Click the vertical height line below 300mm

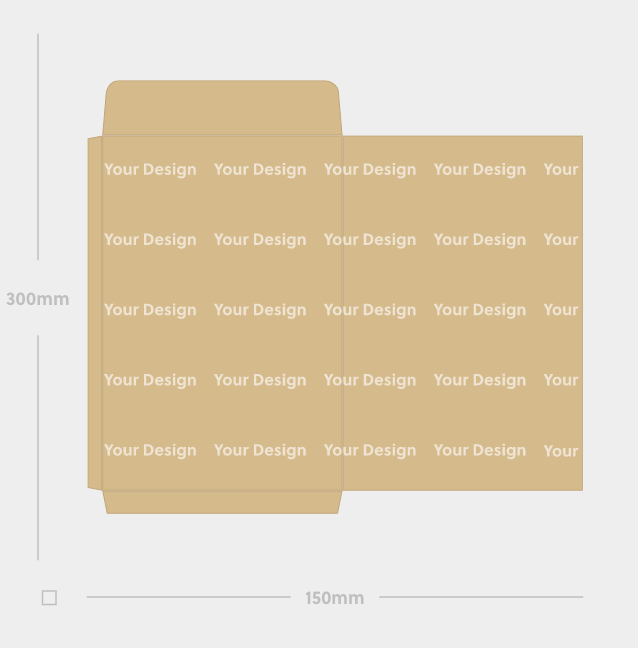tap(38, 448)
